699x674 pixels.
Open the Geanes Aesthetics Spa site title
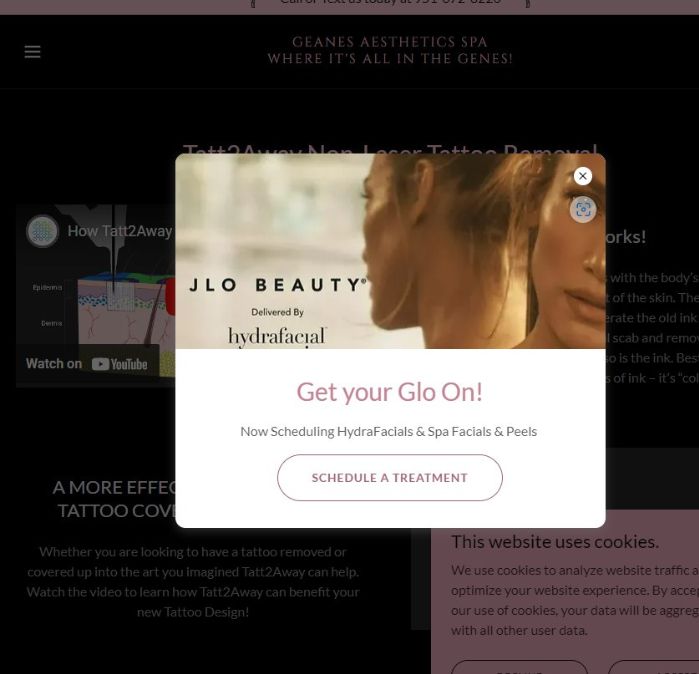point(390,50)
